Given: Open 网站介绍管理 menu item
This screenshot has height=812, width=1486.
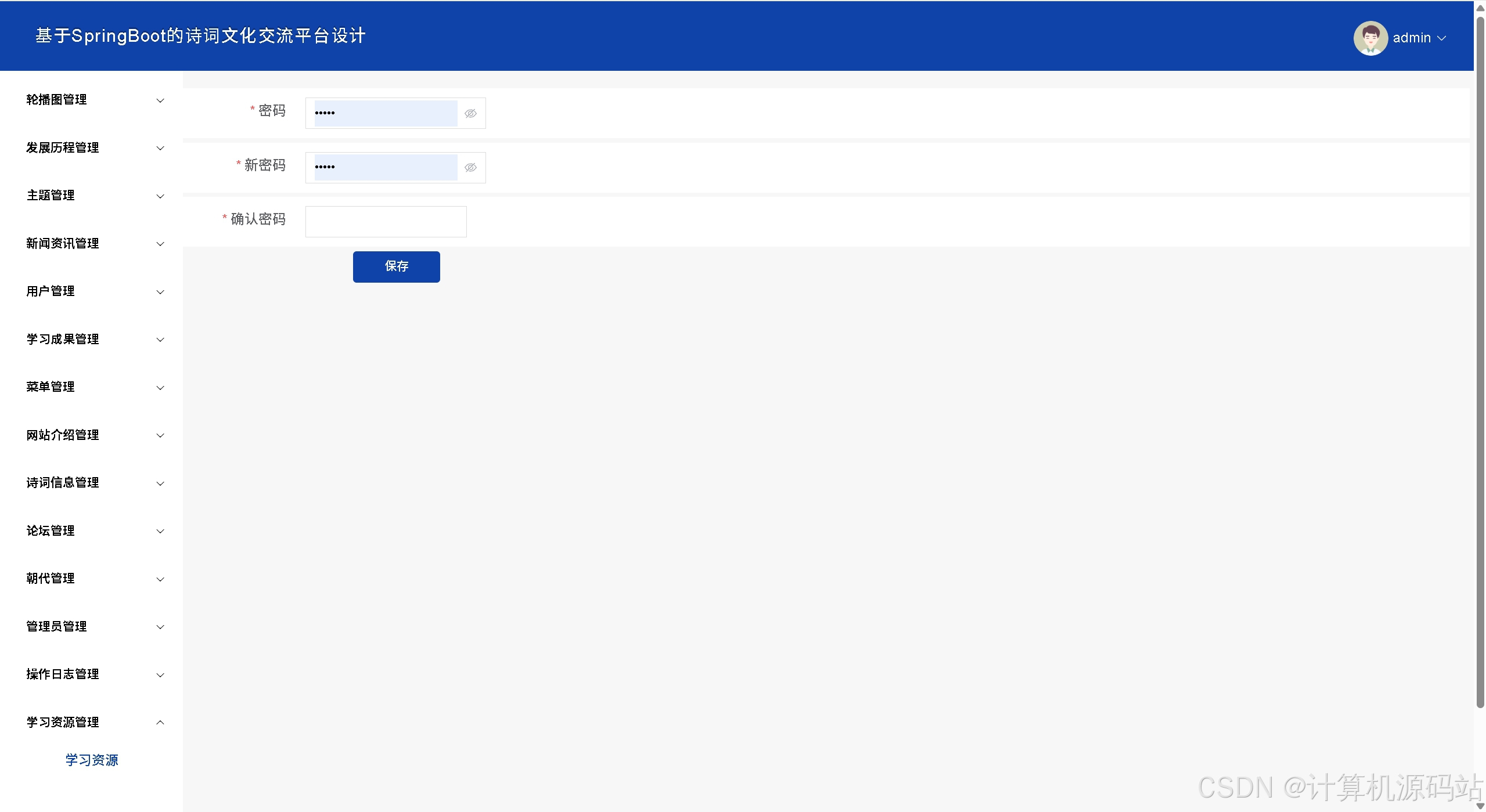Looking at the screenshot, I should click(63, 435).
